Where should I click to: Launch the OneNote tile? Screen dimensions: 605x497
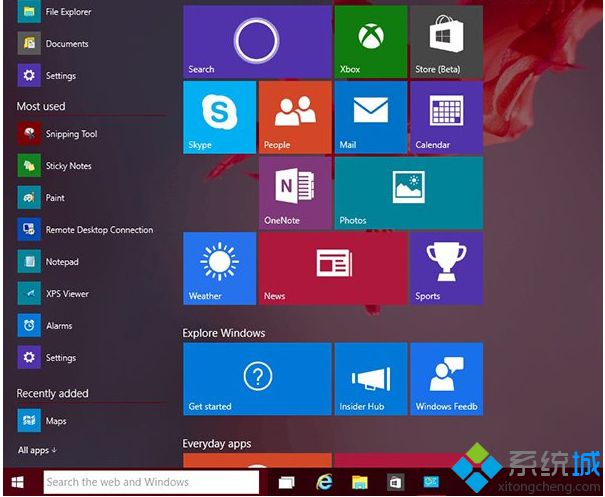click(295, 193)
